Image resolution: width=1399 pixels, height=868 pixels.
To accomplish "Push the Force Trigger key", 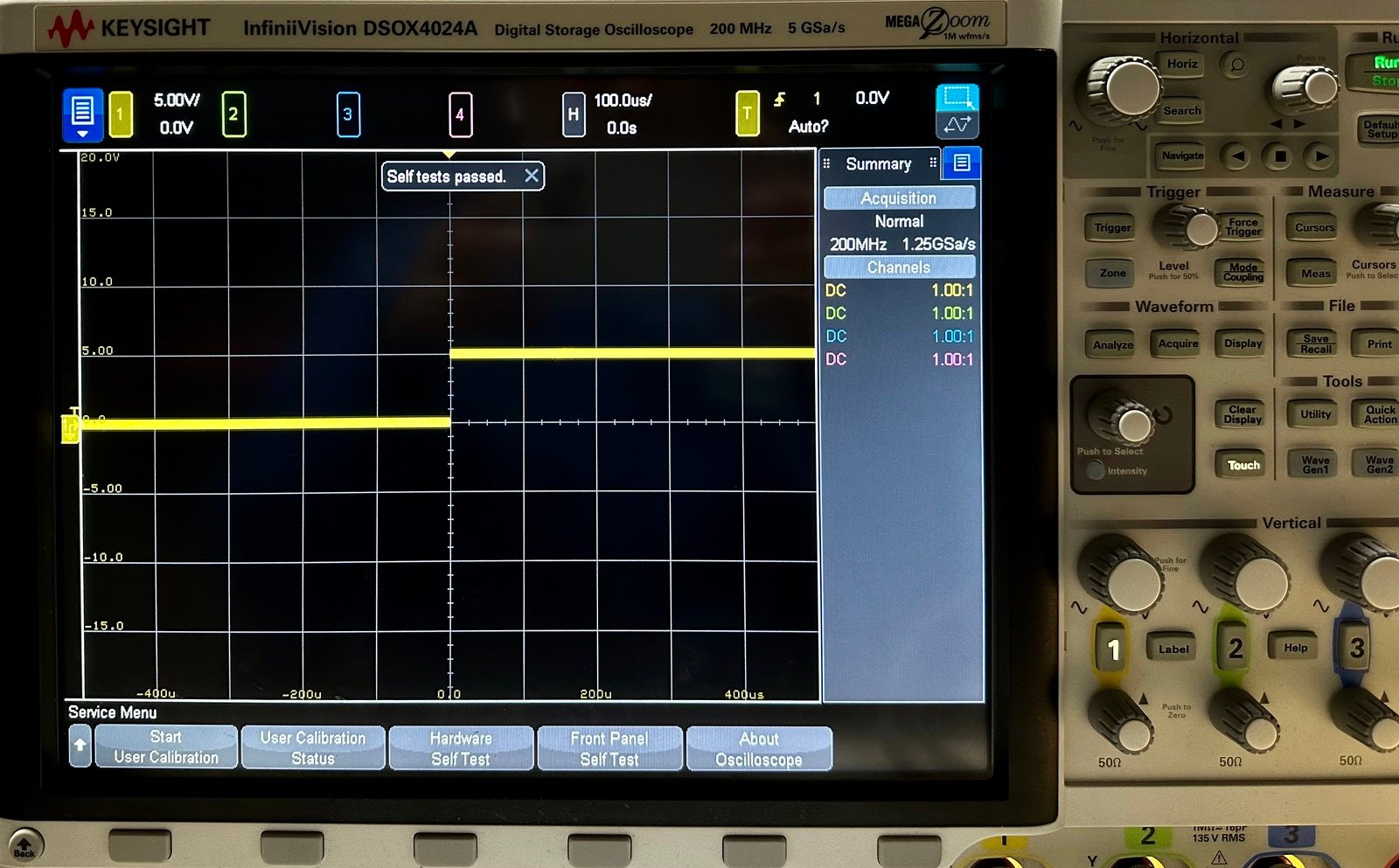I will [1242, 226].
